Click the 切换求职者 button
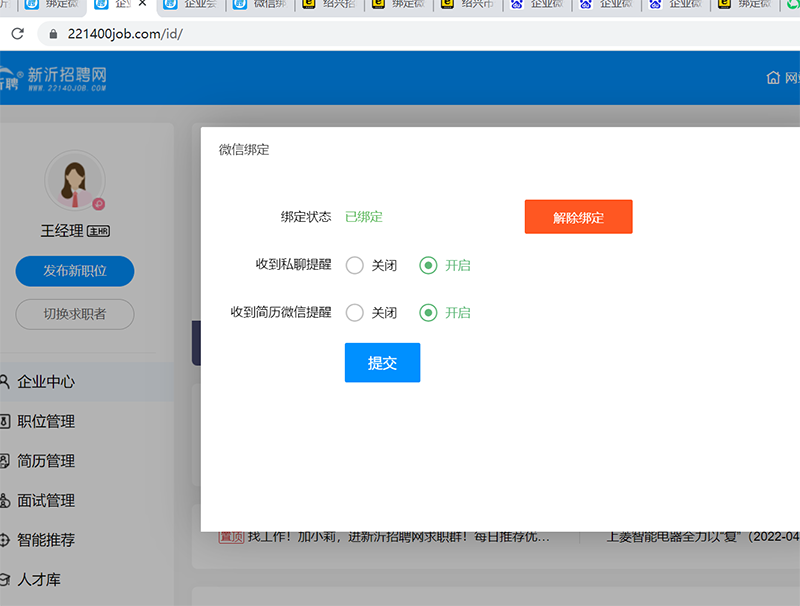The image size is (800, 606). (x=75, y=314)
